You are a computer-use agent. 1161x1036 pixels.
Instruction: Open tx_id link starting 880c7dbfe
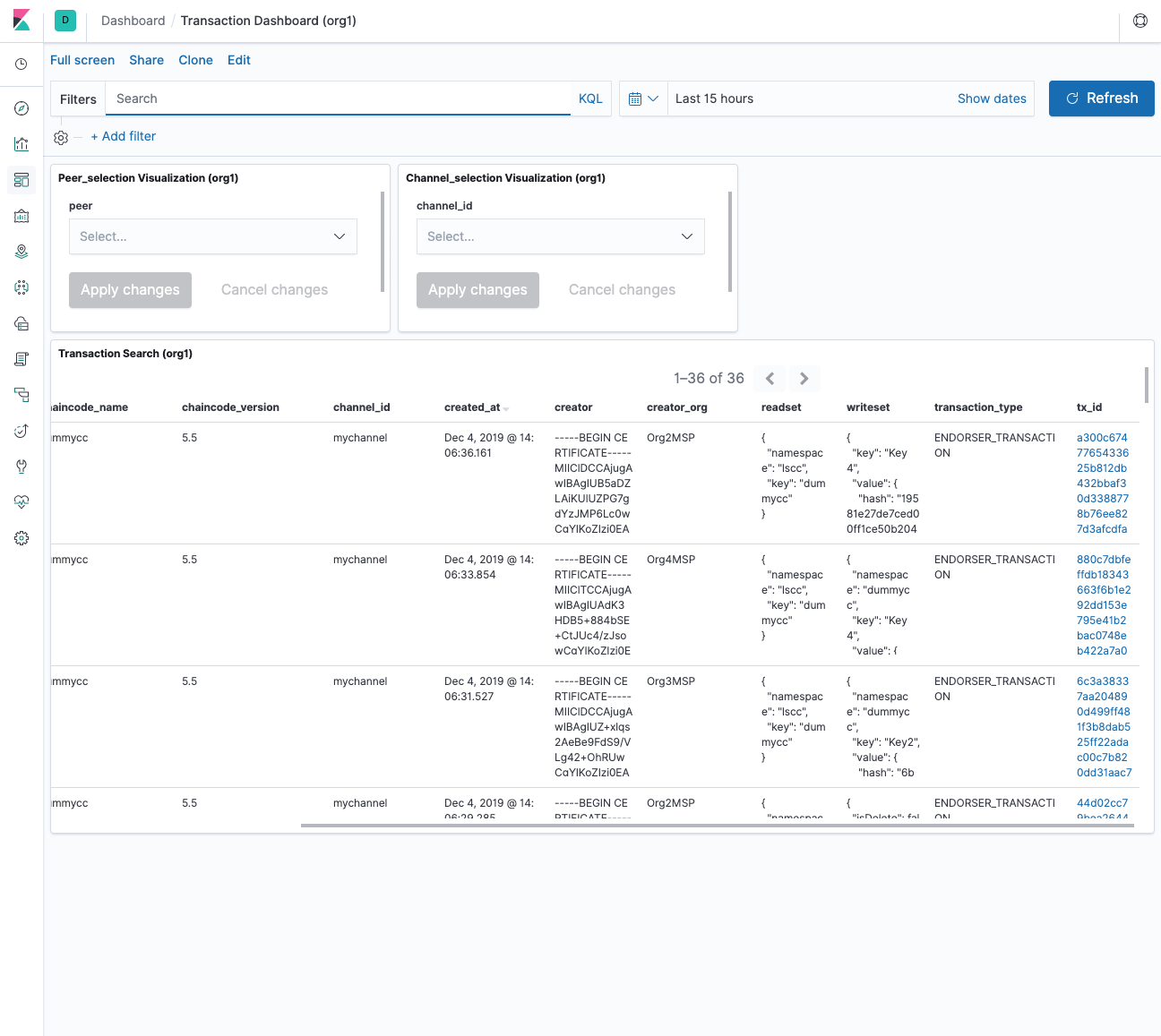point(1104,605)
